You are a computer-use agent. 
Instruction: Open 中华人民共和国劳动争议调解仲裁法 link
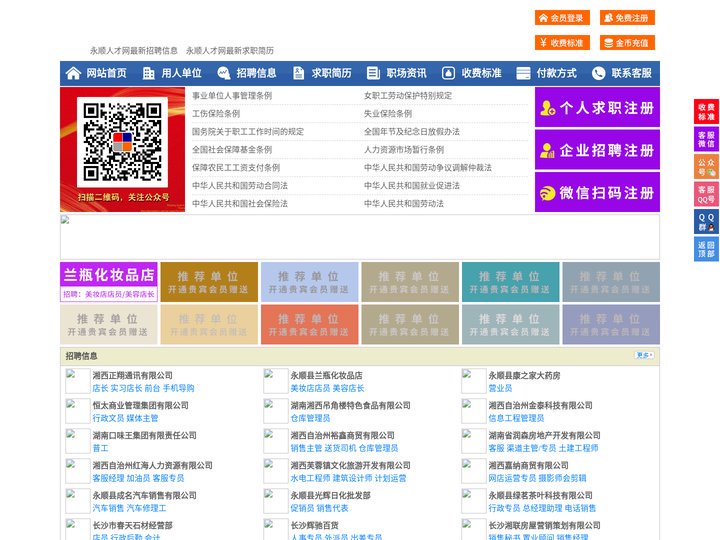(428, 167)
